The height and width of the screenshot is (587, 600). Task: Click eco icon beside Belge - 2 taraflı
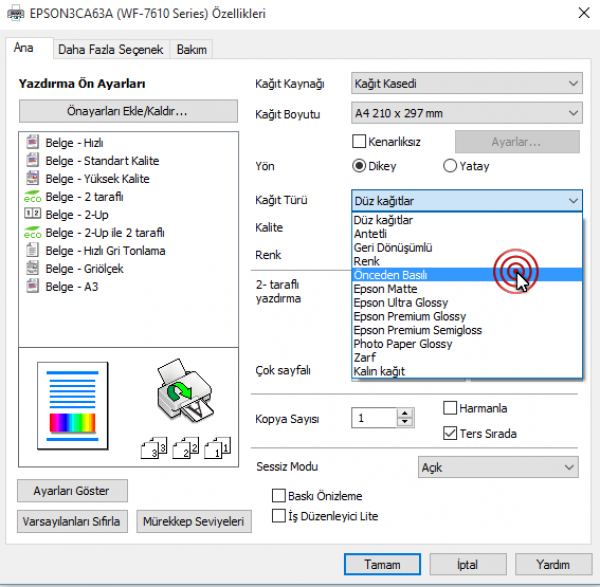click(33, 196)
